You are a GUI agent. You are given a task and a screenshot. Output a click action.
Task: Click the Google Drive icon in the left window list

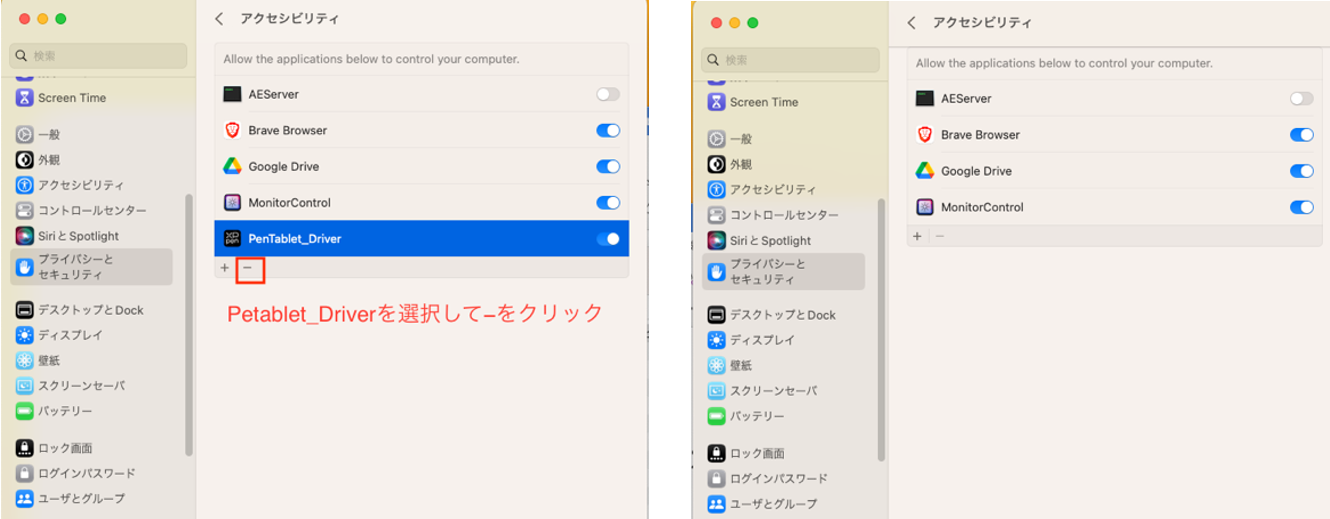232,166
